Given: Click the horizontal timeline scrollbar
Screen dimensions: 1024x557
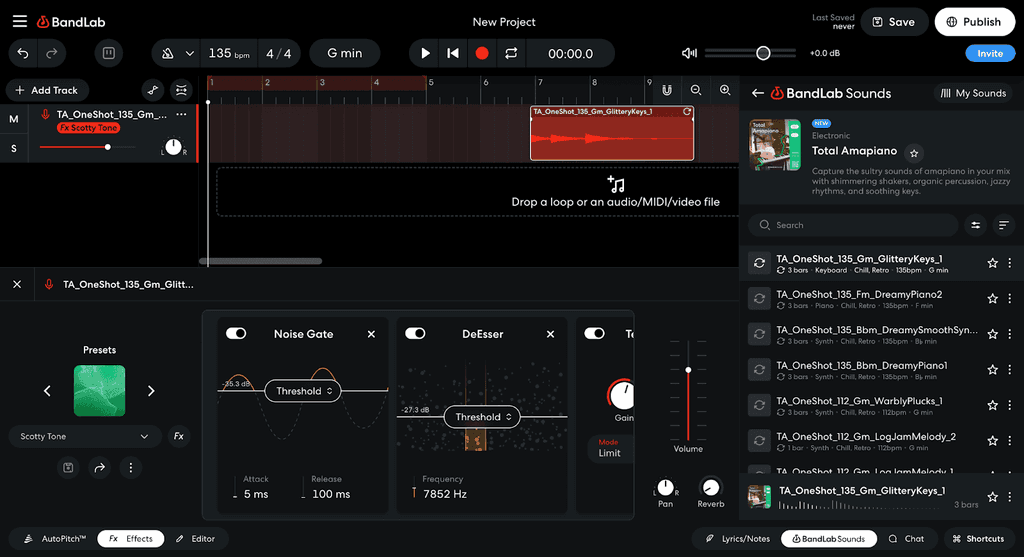Looking at the screenshot, I should [x=261, y=261].
